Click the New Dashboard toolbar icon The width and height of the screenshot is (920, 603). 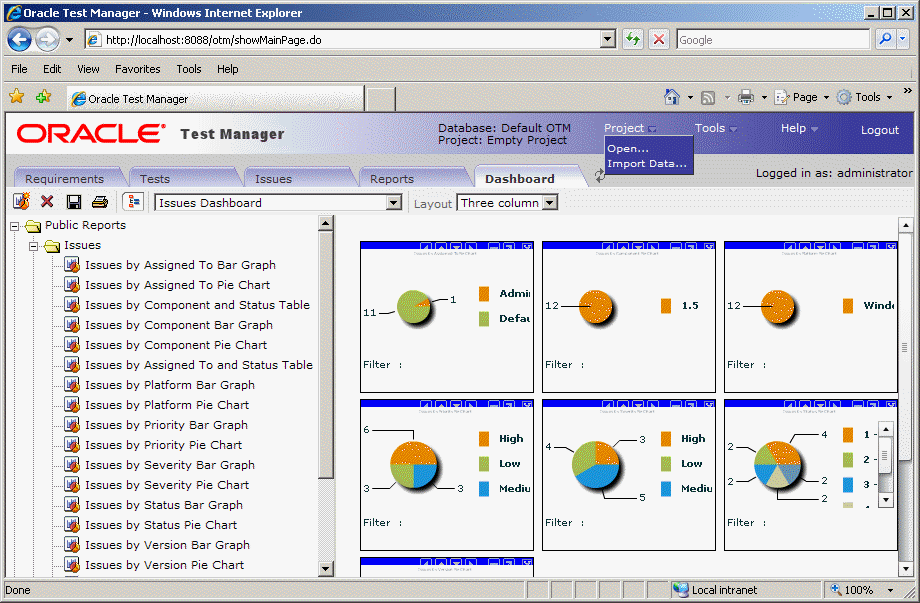coord(22,202)
